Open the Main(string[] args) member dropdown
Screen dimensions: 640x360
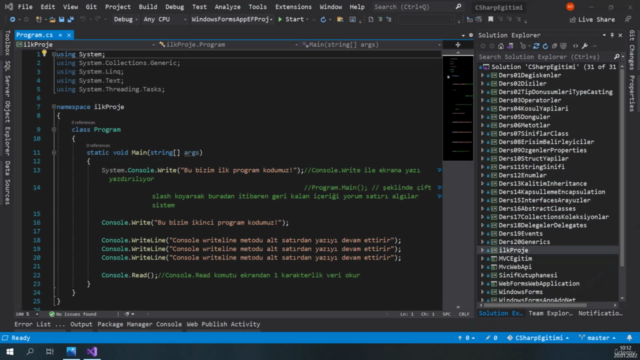pos(371,44)
